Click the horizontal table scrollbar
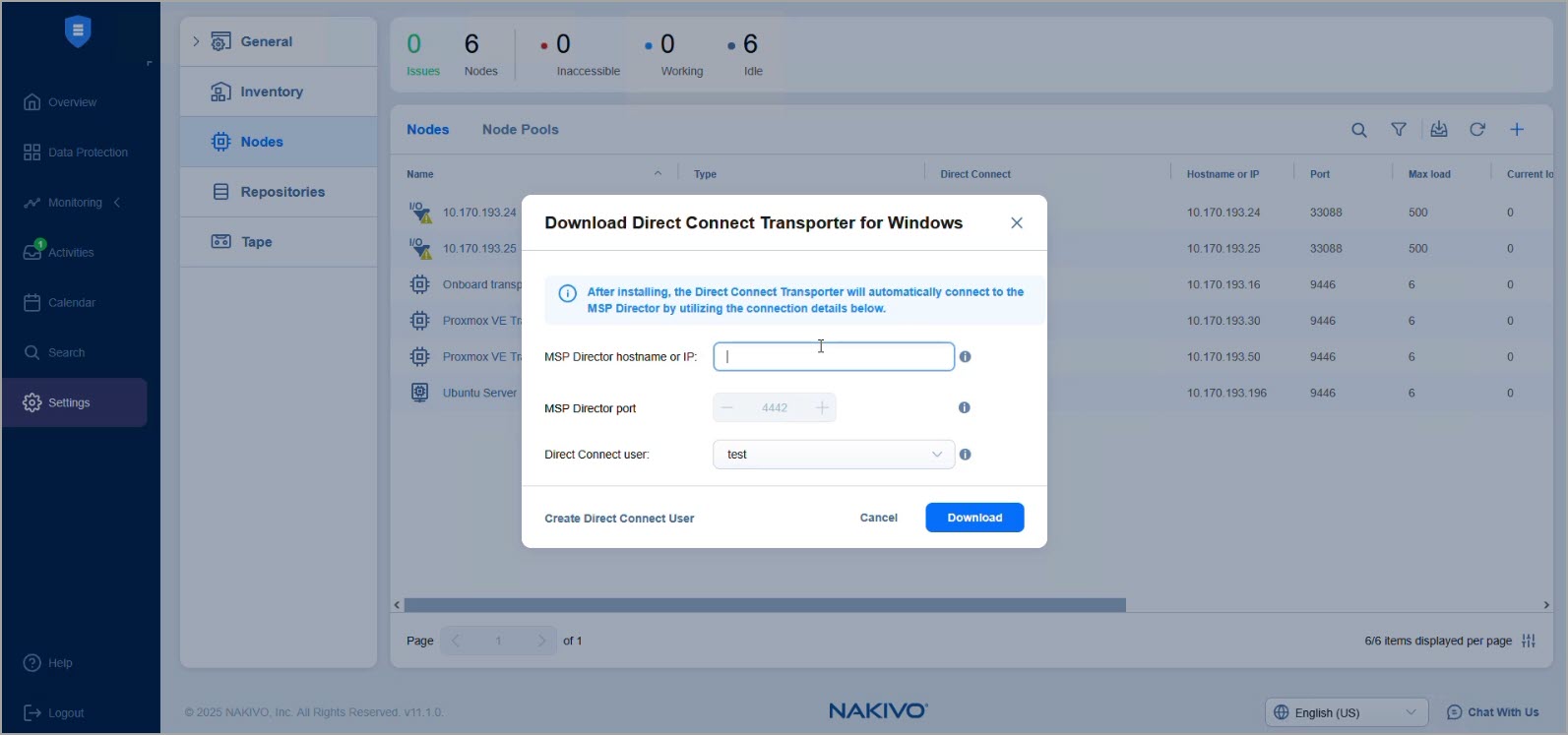 point(765,605)
